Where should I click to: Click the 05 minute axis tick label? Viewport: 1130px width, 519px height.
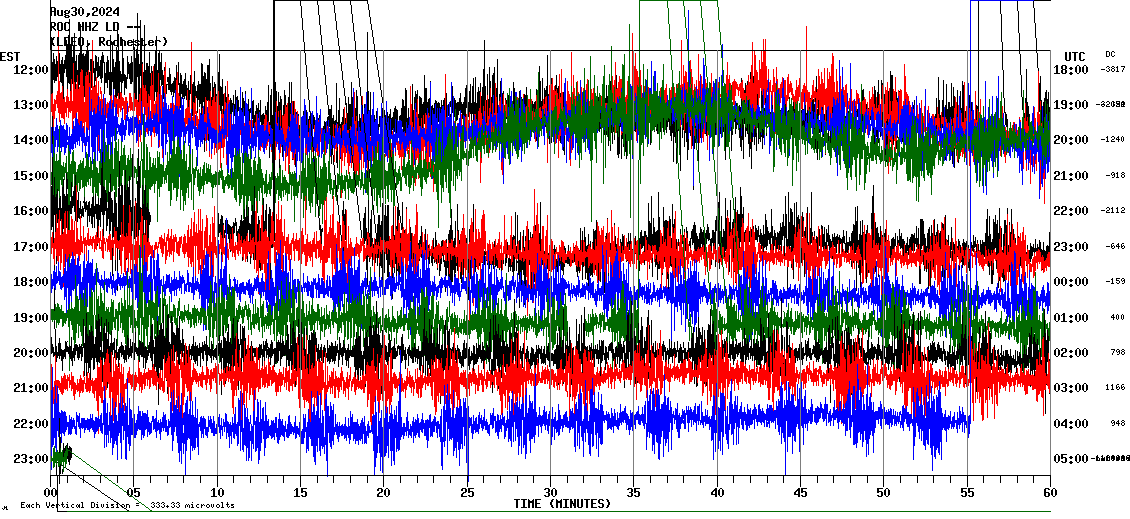pos(134,492)
